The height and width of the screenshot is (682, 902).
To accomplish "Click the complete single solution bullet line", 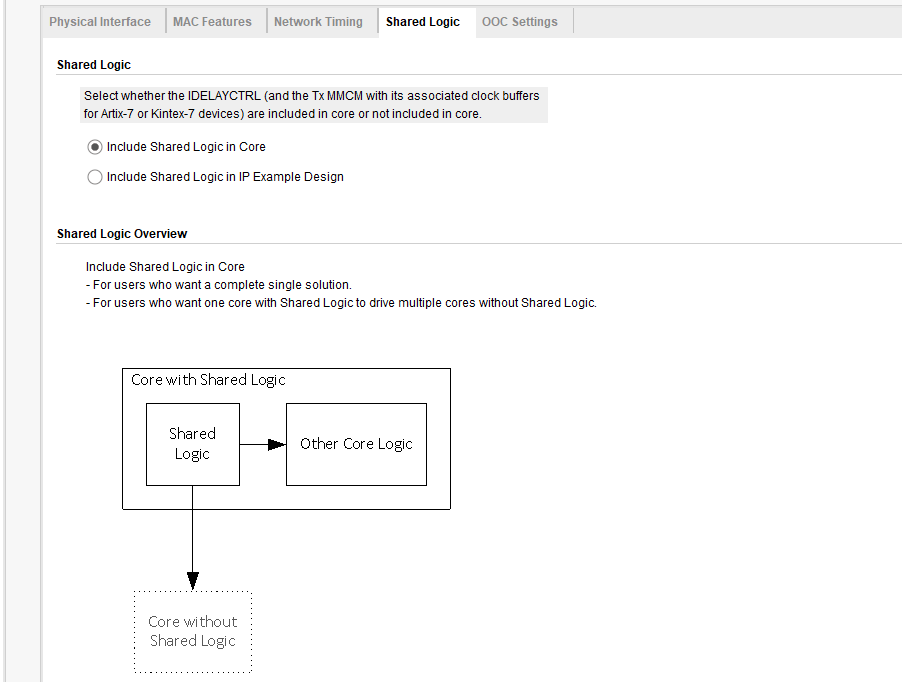I will 219,285.
